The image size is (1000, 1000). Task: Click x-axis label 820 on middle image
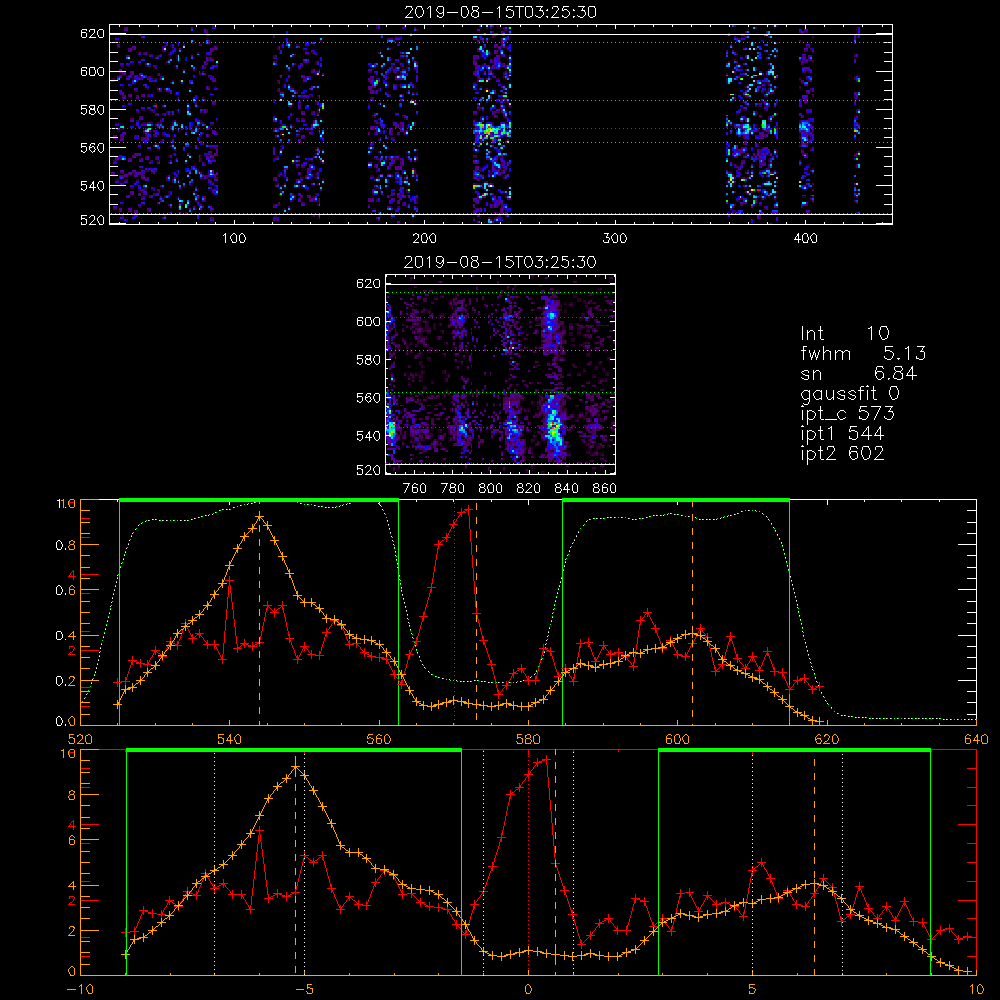pos(529,489)
